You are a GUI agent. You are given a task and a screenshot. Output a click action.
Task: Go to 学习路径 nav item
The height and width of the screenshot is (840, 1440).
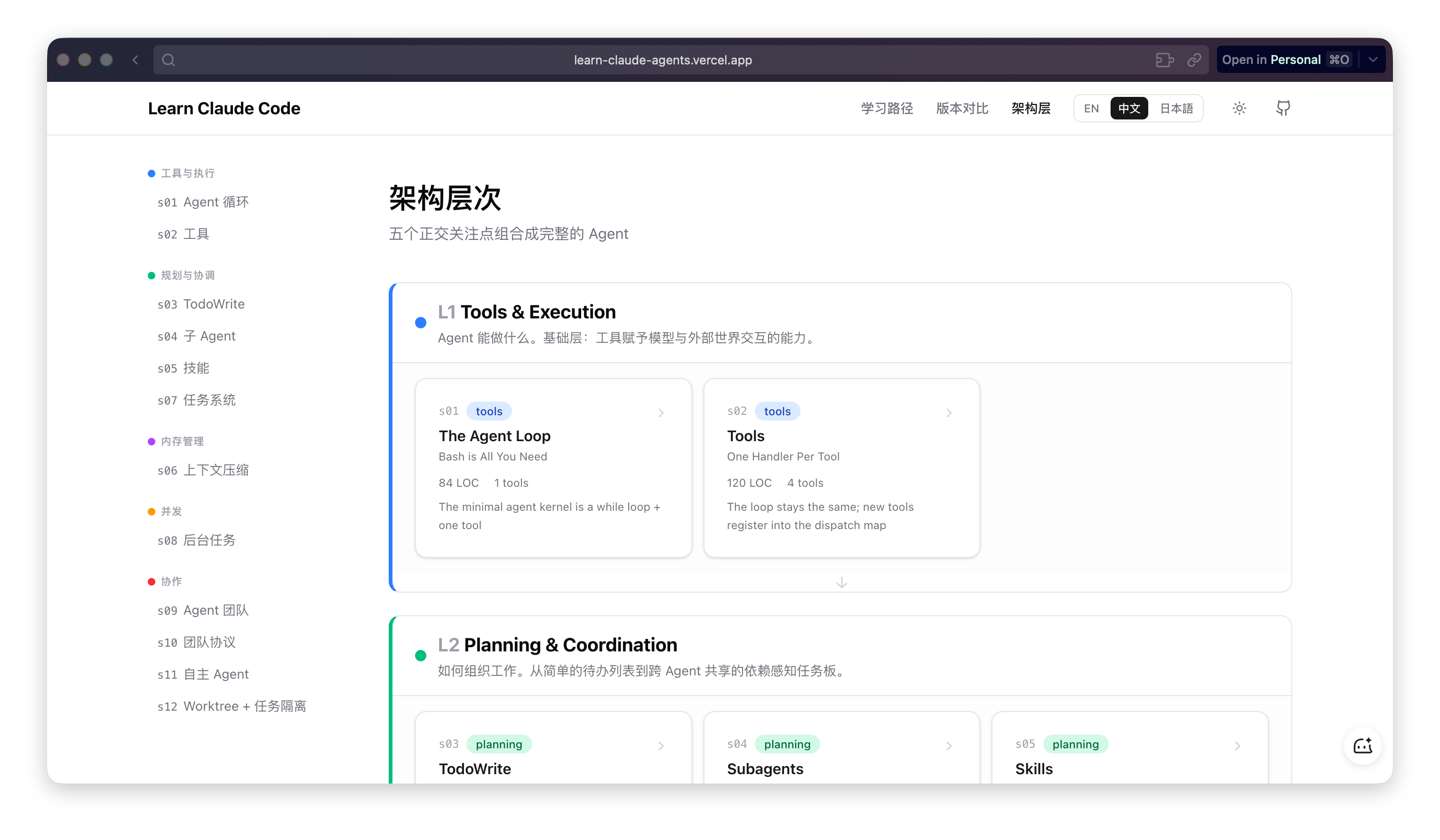click(887, 109)
